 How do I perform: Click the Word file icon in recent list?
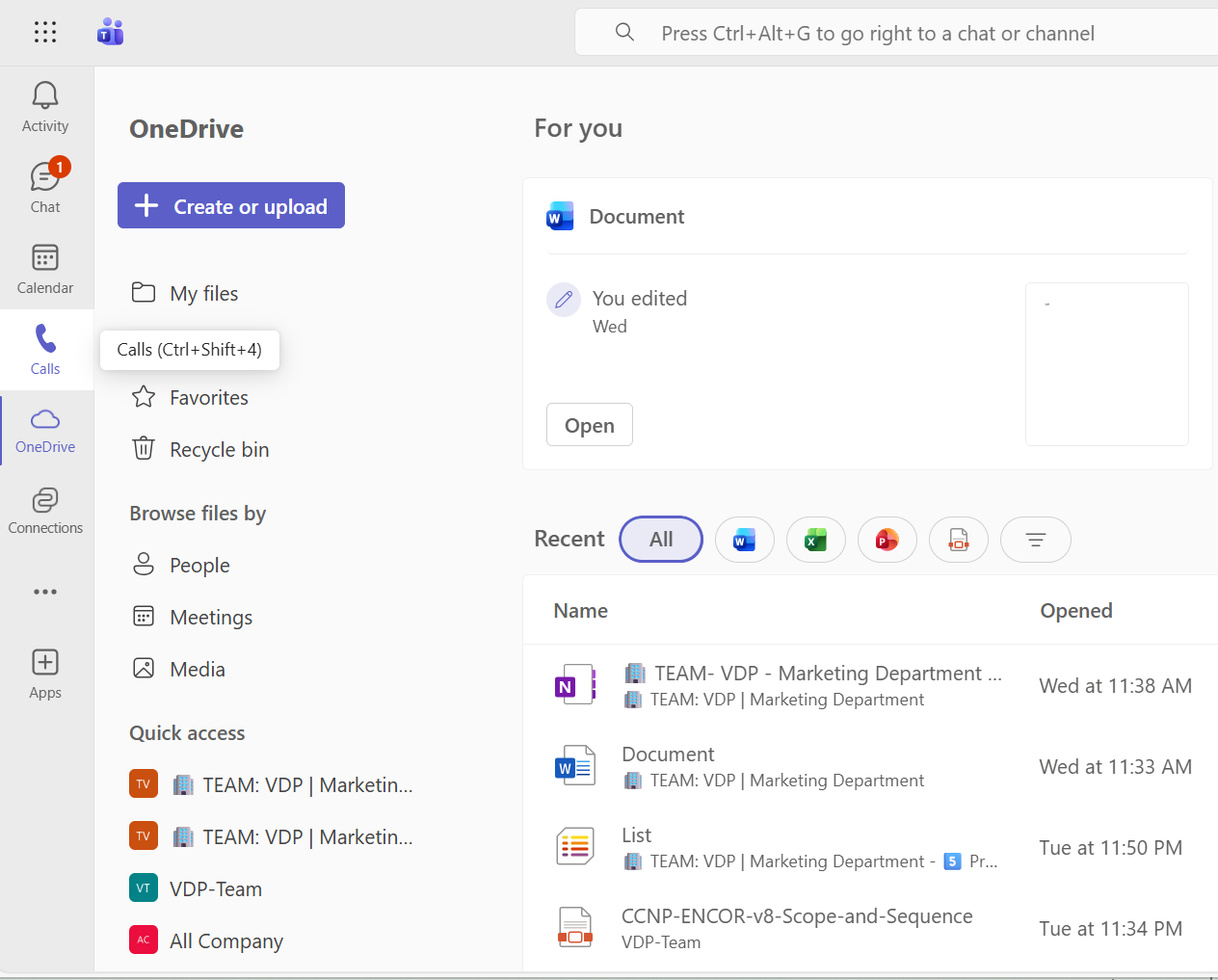coord(576,766)
